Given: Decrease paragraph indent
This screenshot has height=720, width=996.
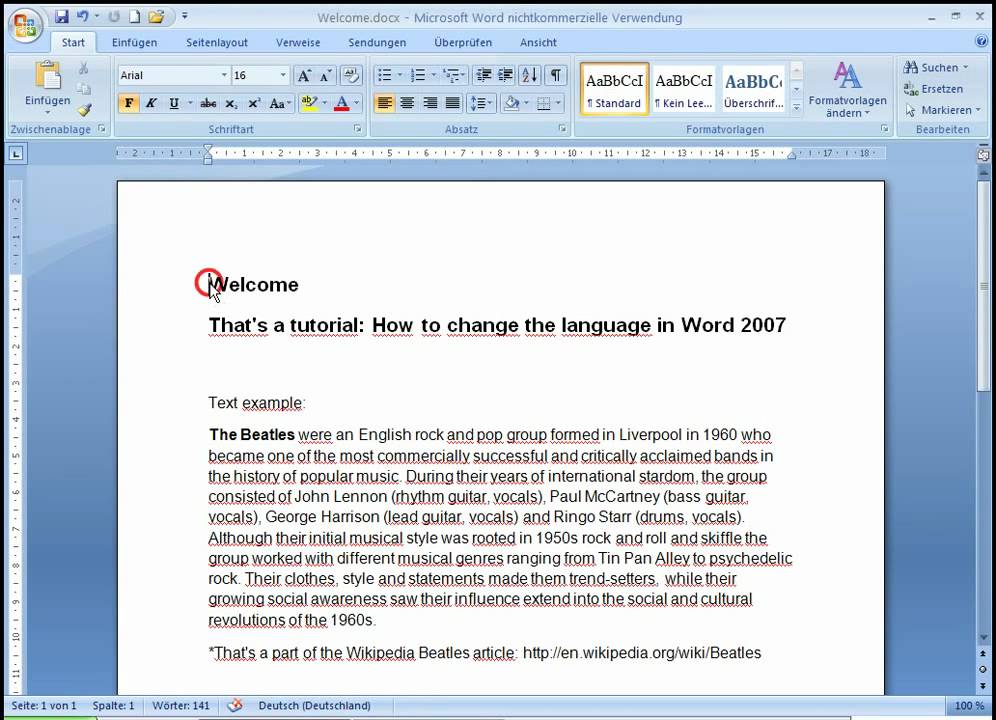Looking at the screenshot, I should pyautogui.click(x=483, y=76).
